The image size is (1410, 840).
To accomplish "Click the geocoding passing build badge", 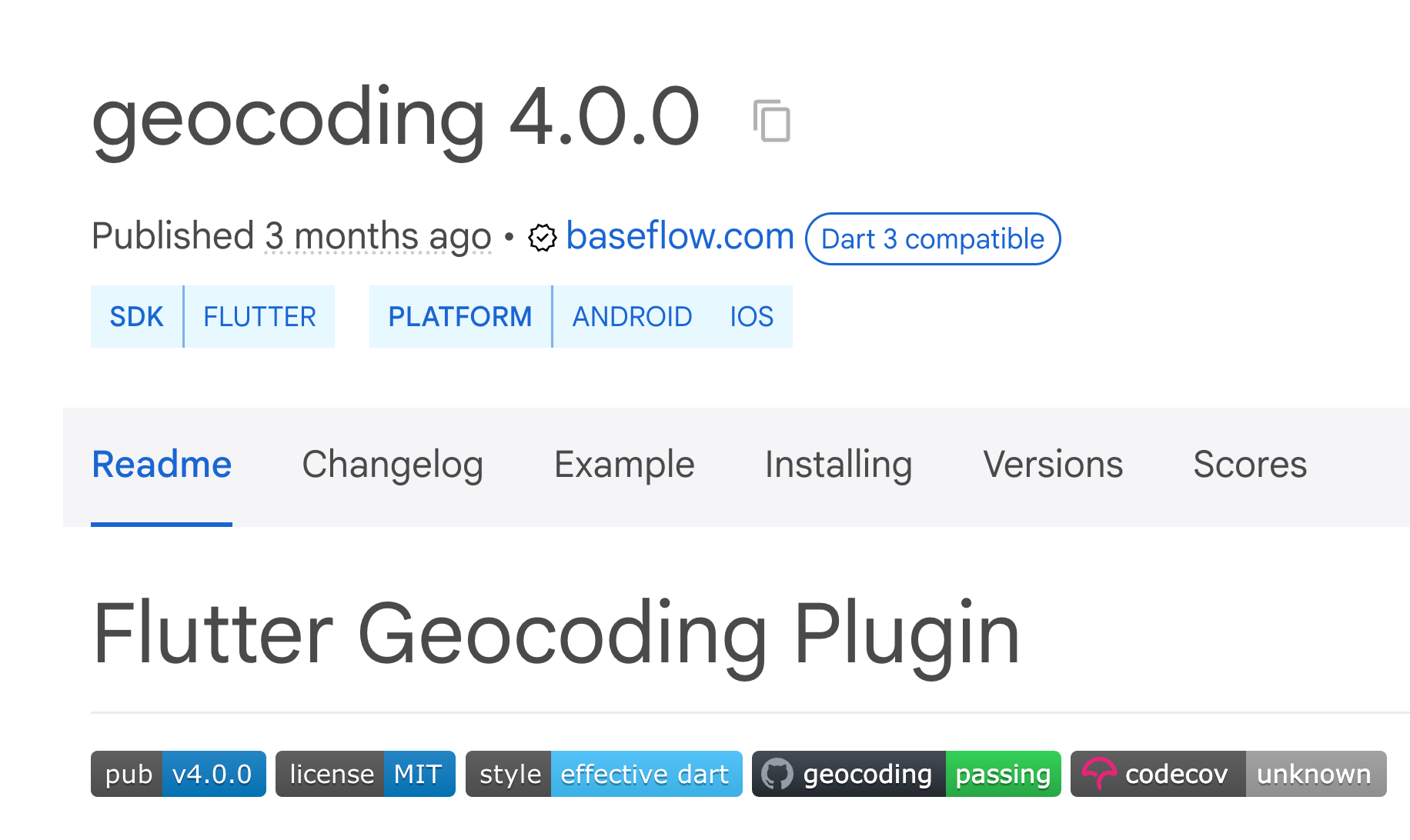I will pos(907,774).
